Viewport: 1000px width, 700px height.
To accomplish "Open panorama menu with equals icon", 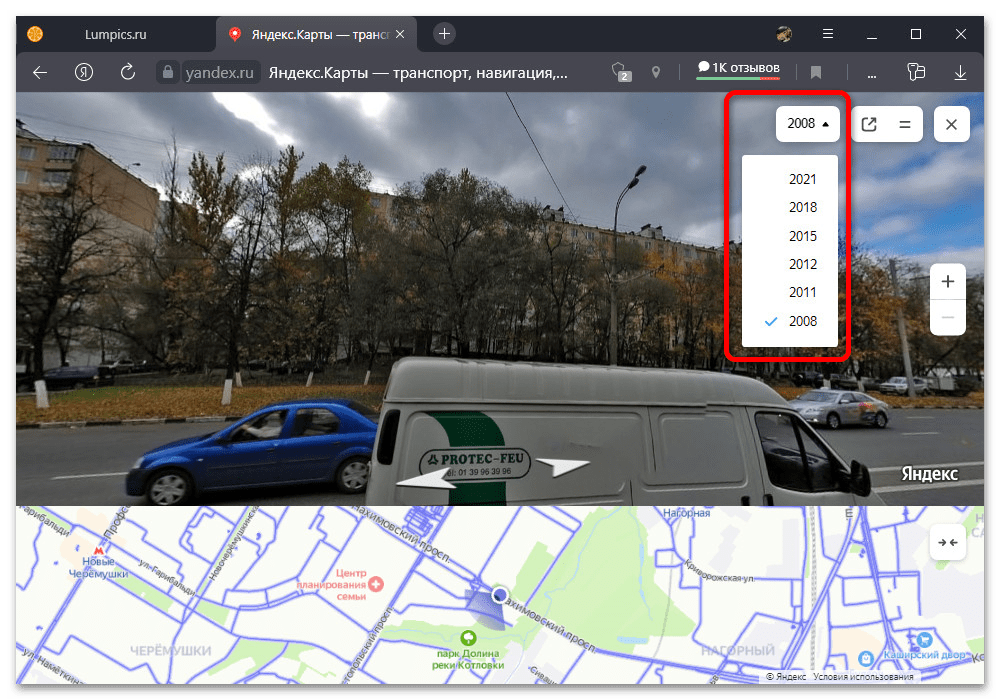I will [x=904, y=124].
